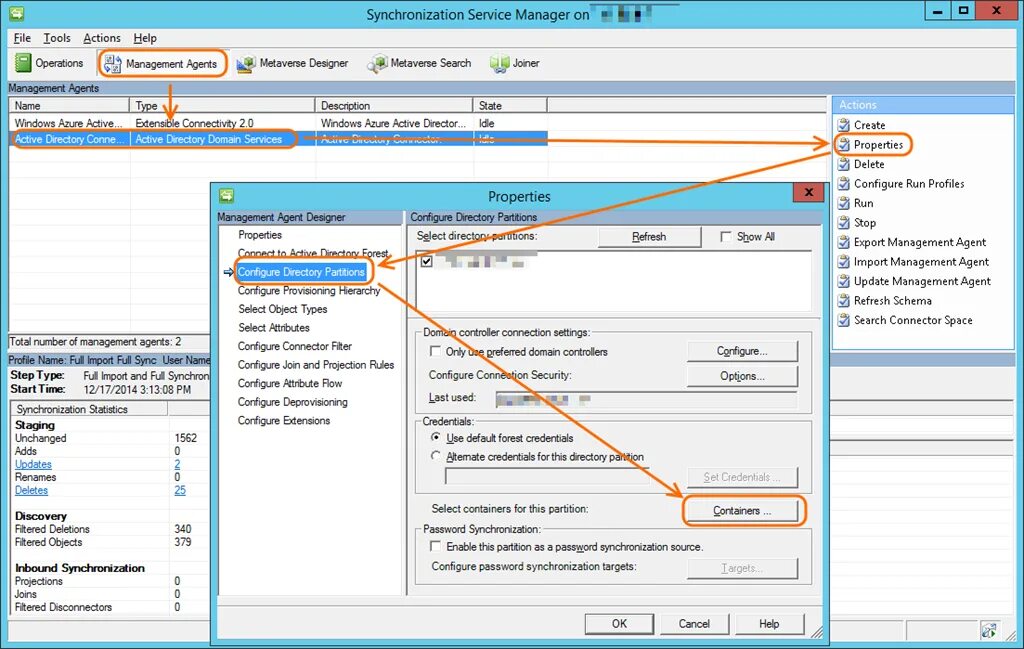Image resolution: width=1024 pixels, height=649 pixels.
Task: Click the State column header
Action: pos(509,105)
